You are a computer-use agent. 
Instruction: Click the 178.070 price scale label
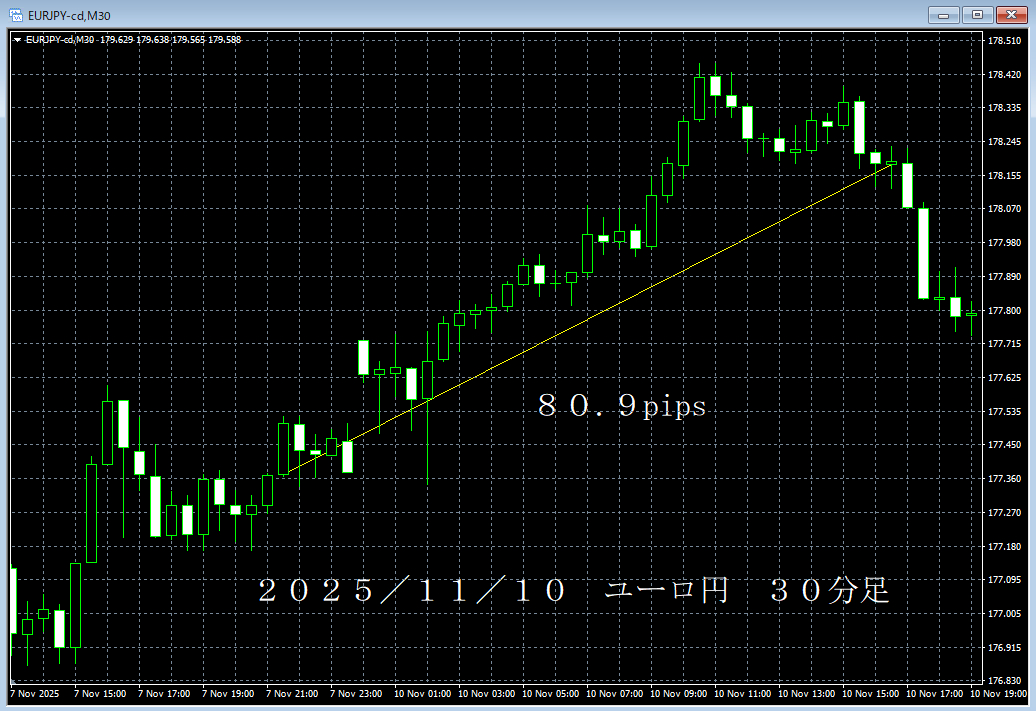(1004, 209)
